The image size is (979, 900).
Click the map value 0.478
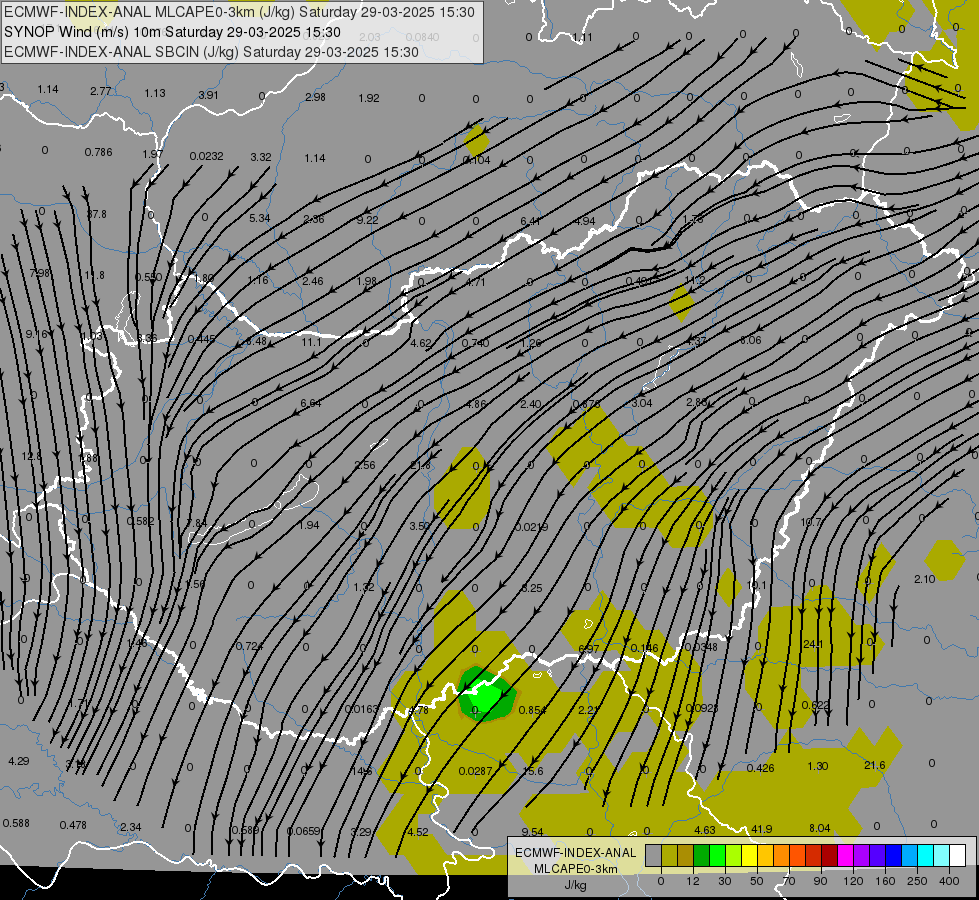click(73, 824)
